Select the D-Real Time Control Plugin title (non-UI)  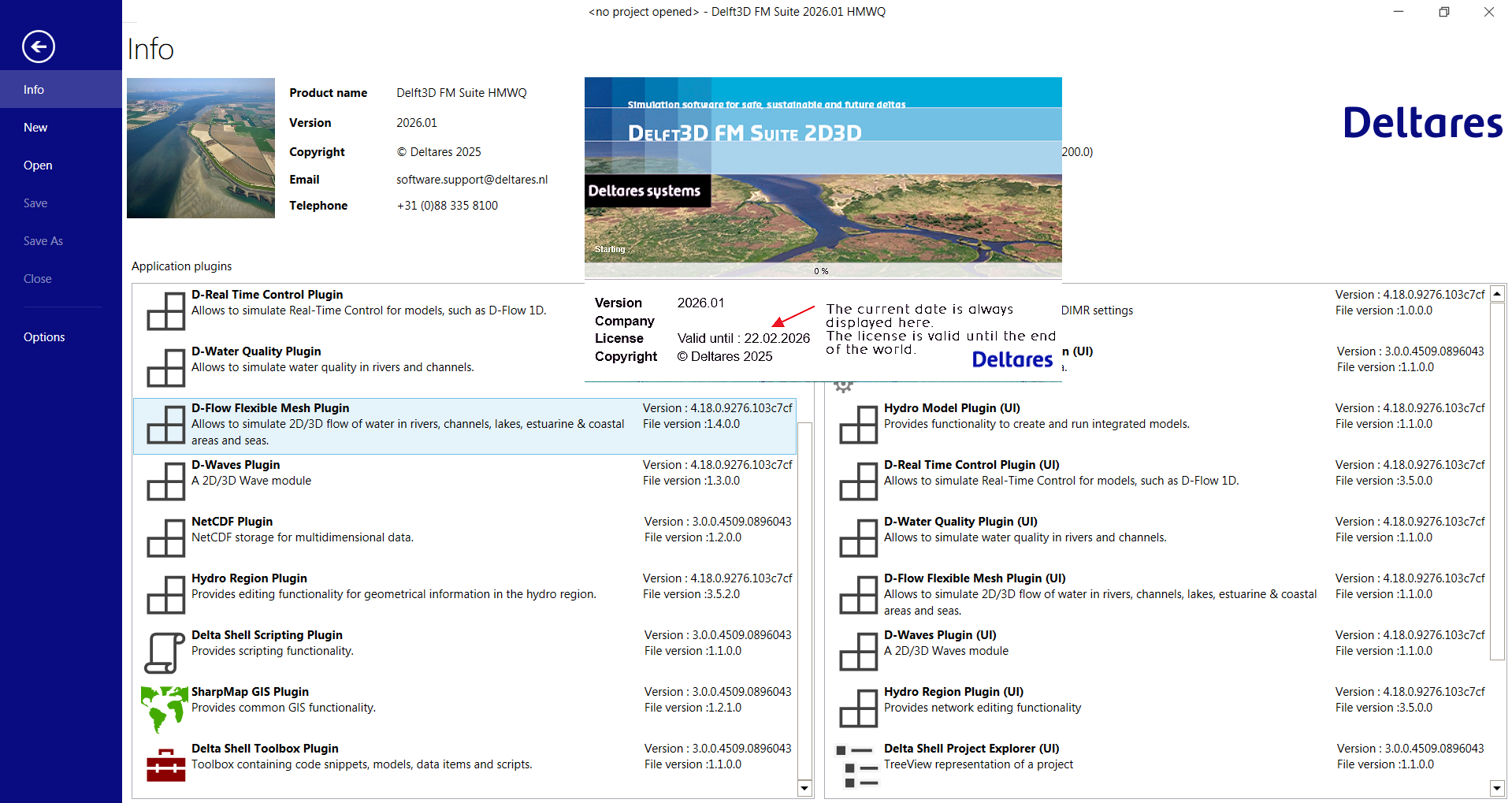coord(267,295)
